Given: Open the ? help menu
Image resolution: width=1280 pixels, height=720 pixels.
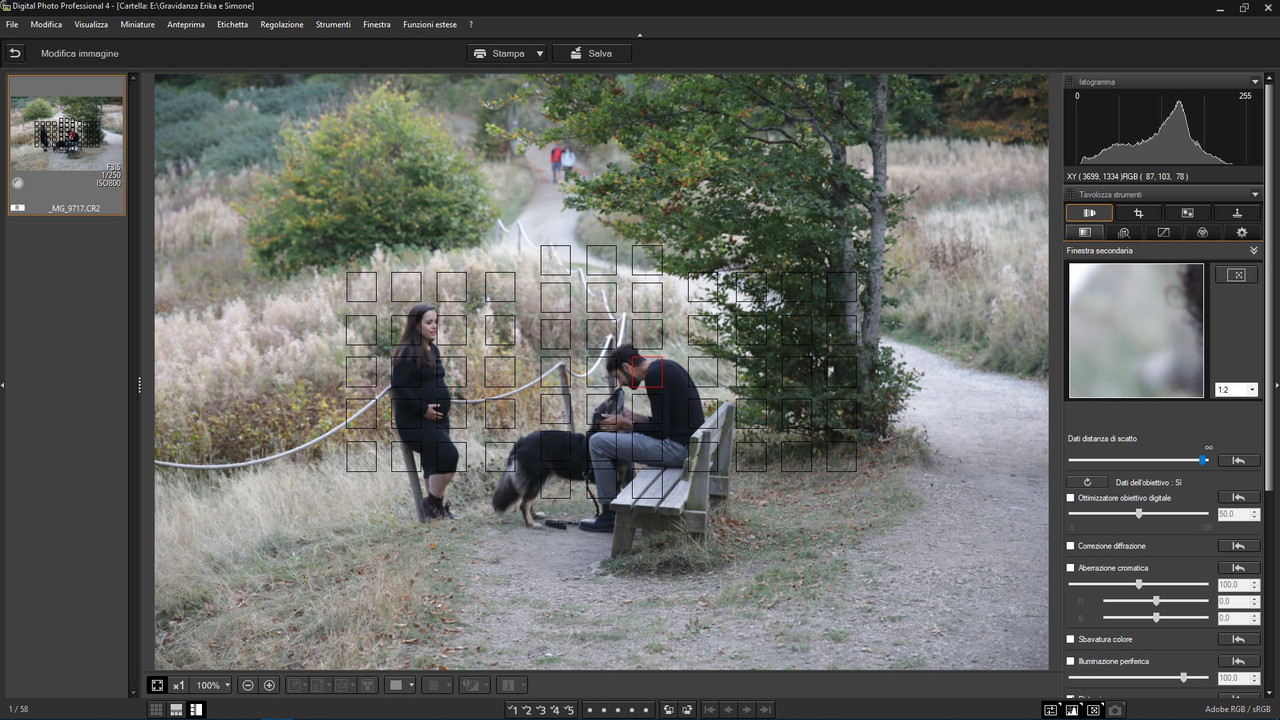Looking at the screenshot, I should point(471,24).
